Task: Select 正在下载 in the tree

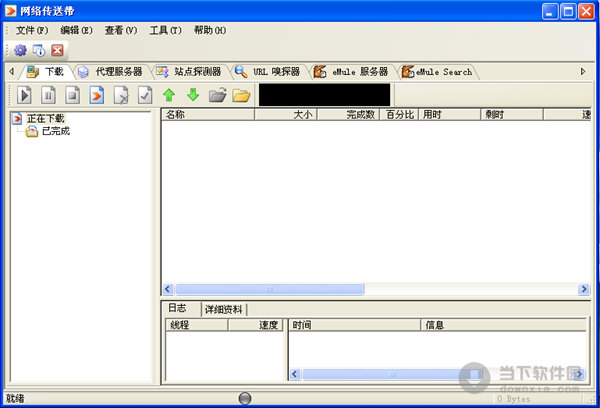Action: click(45, 118)
